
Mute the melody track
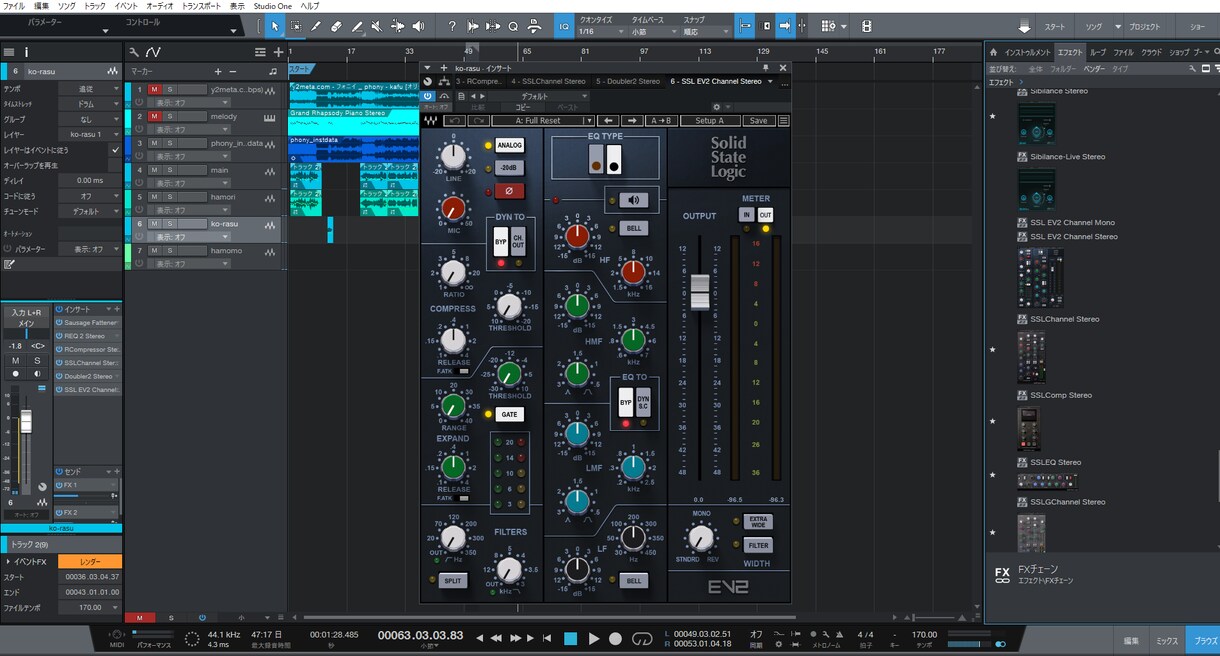[x=155, y=116]
